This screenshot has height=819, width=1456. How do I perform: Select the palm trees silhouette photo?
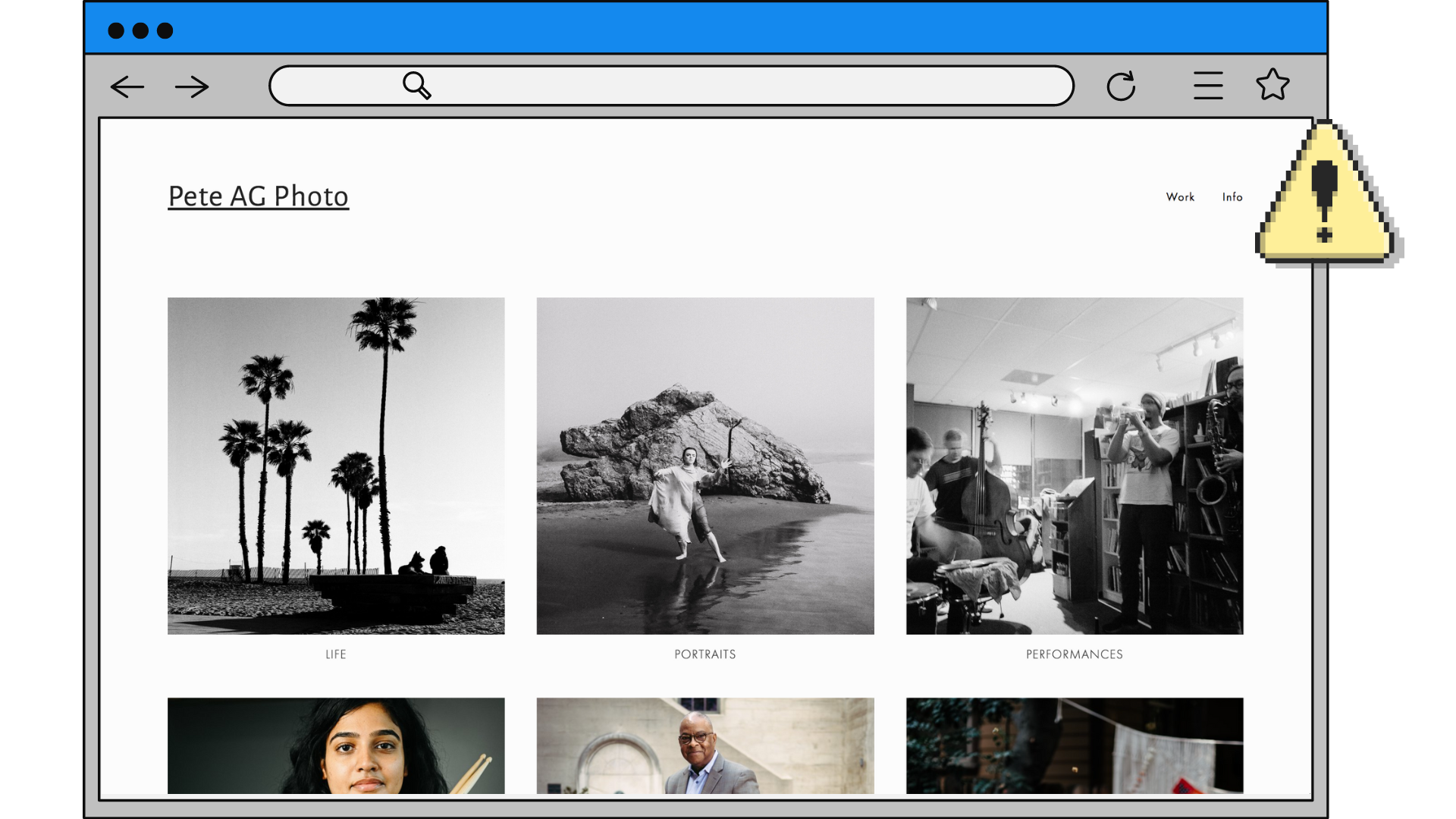pyautogui.click(x=336, y=466)
